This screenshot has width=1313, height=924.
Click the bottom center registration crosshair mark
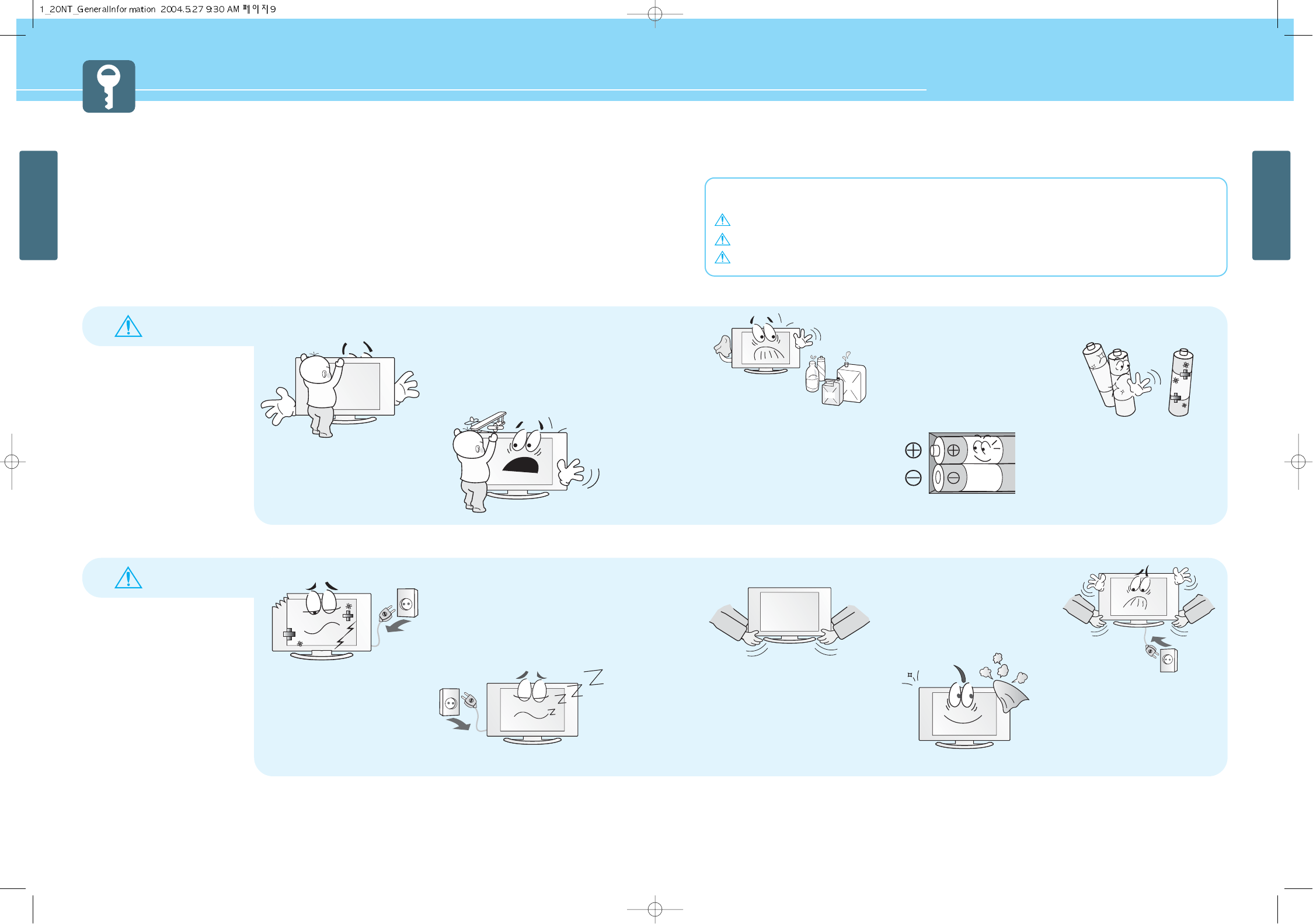coord(655,909)
